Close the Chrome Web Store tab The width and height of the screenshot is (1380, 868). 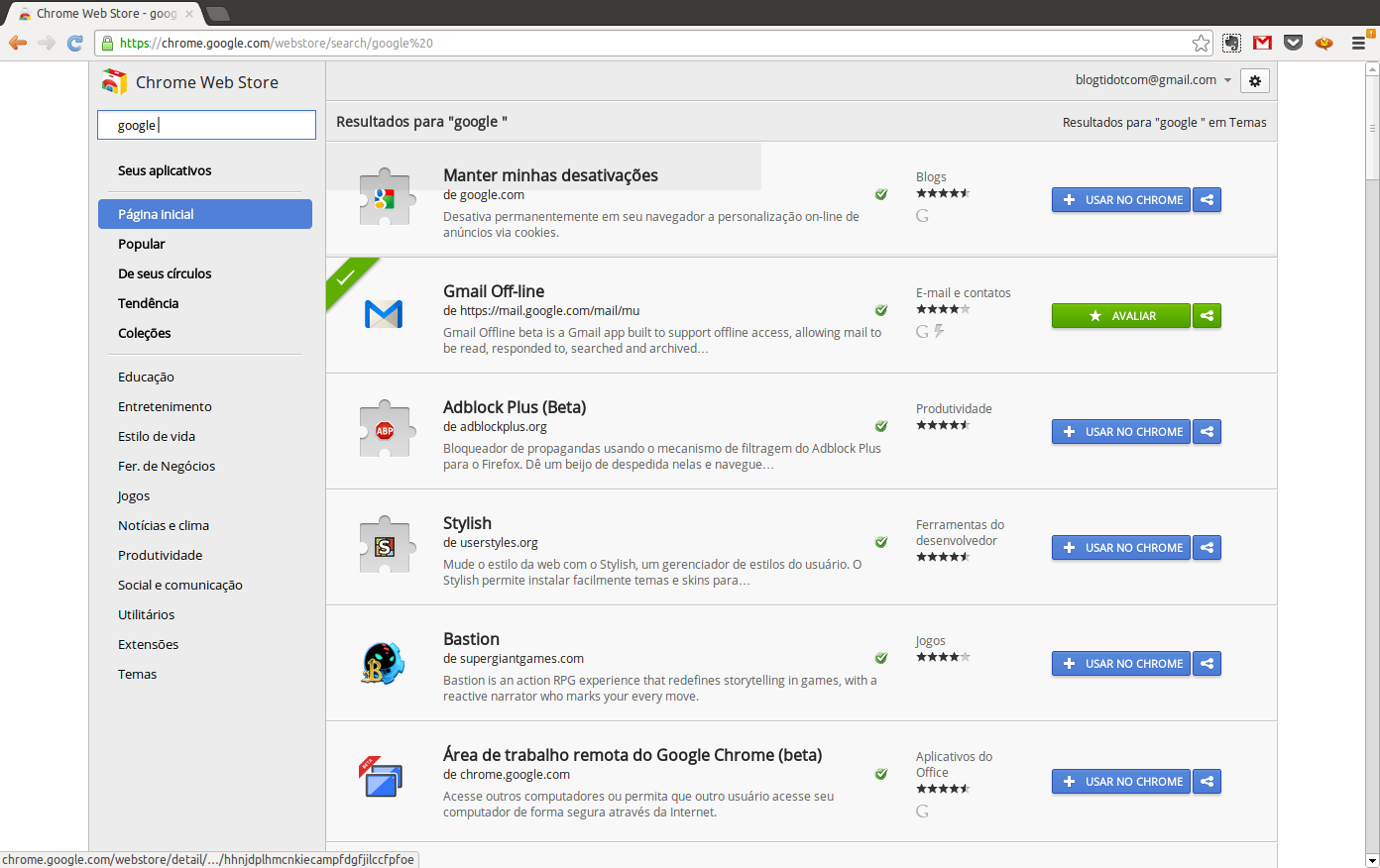189,14
